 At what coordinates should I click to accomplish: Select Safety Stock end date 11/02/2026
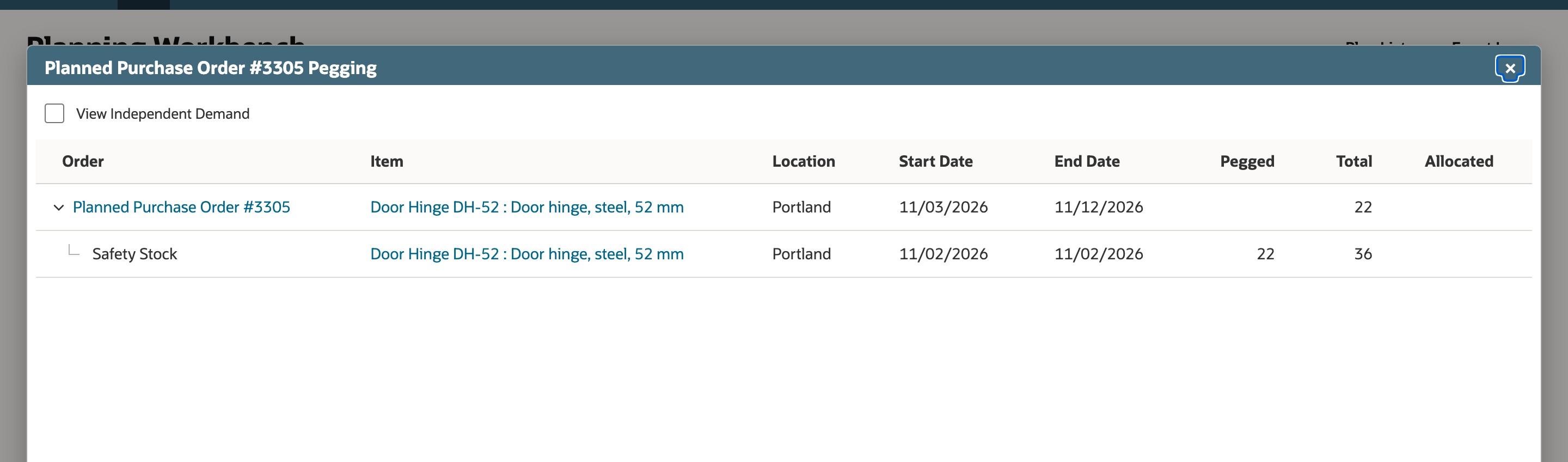[x=1098, y=254]
